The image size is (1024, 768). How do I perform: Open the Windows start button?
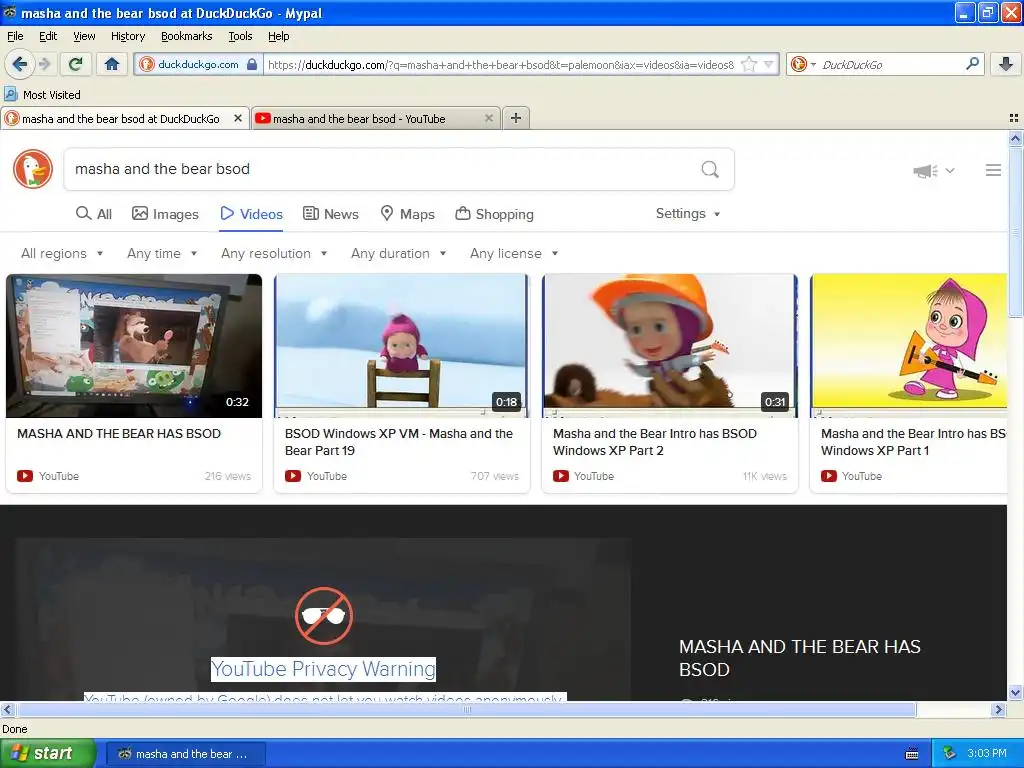click(48, 754)
